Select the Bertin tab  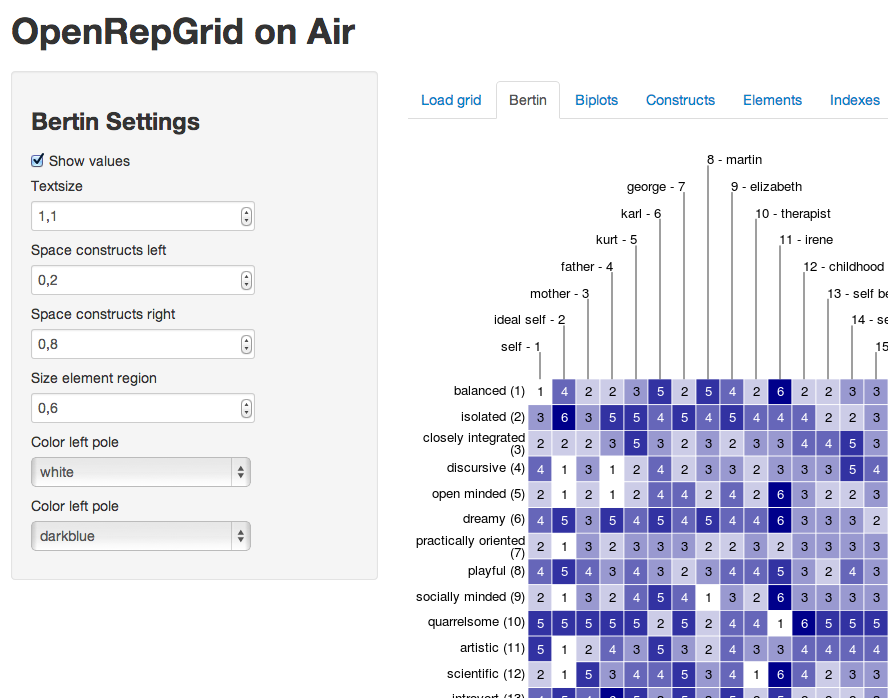point(528,100)
